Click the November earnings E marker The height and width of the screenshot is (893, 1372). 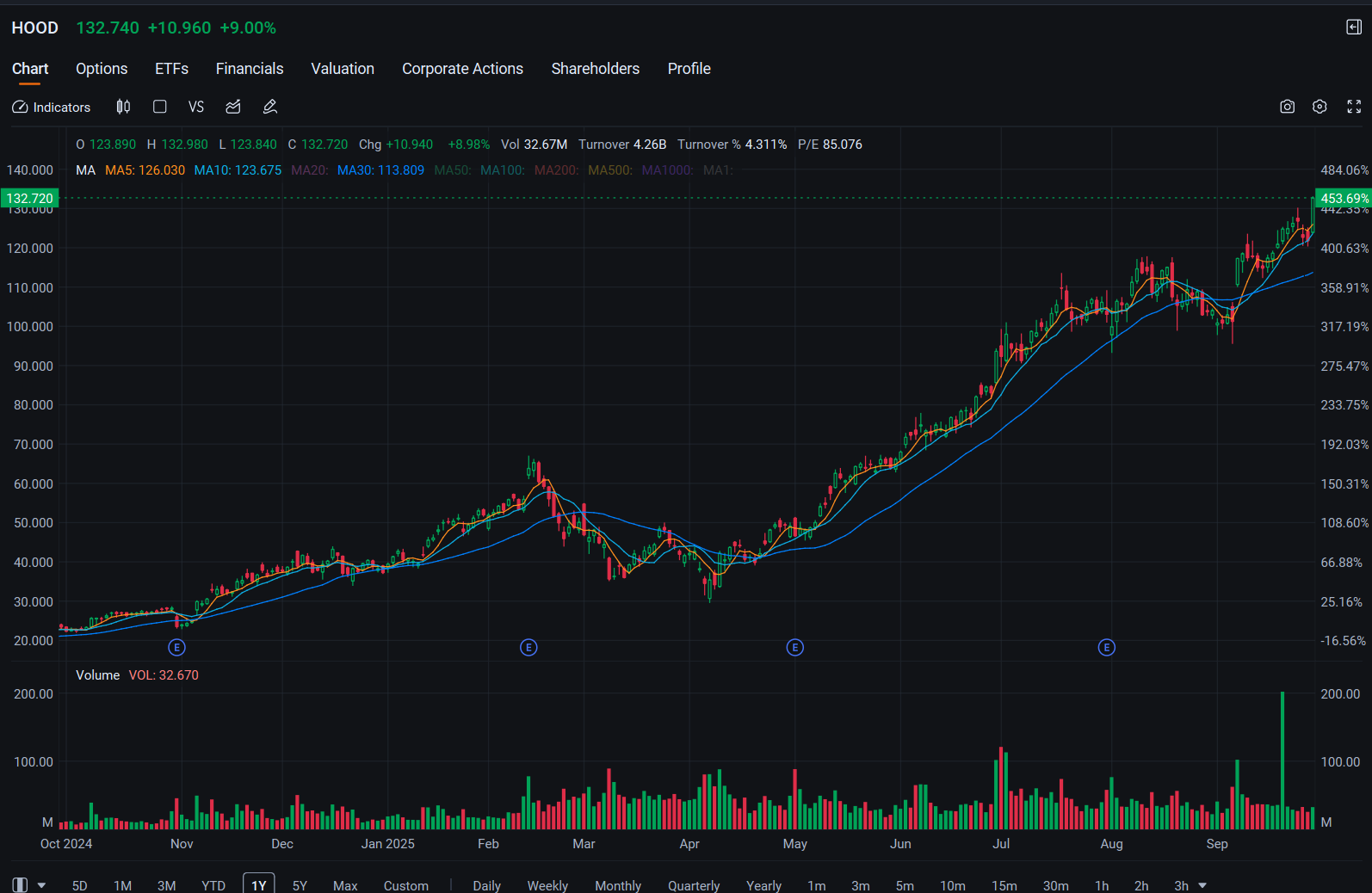tap(176, 647)
